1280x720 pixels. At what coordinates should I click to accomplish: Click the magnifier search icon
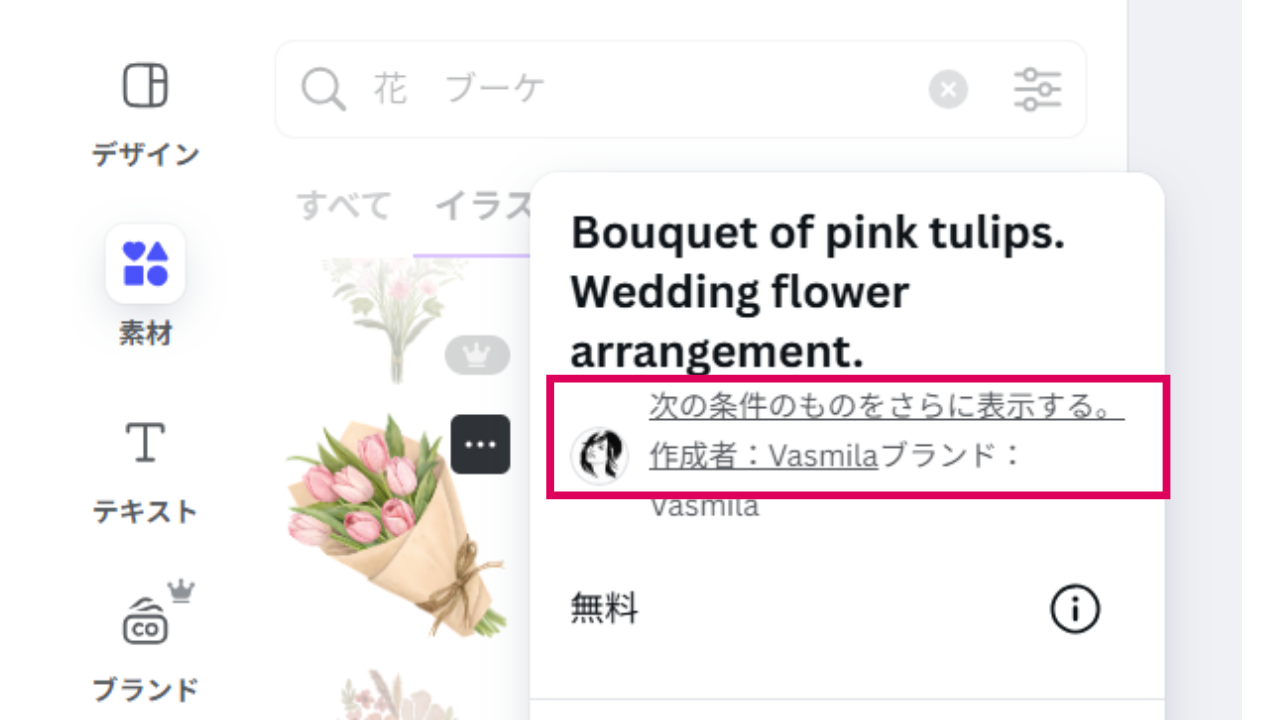(x=323, y=90)
